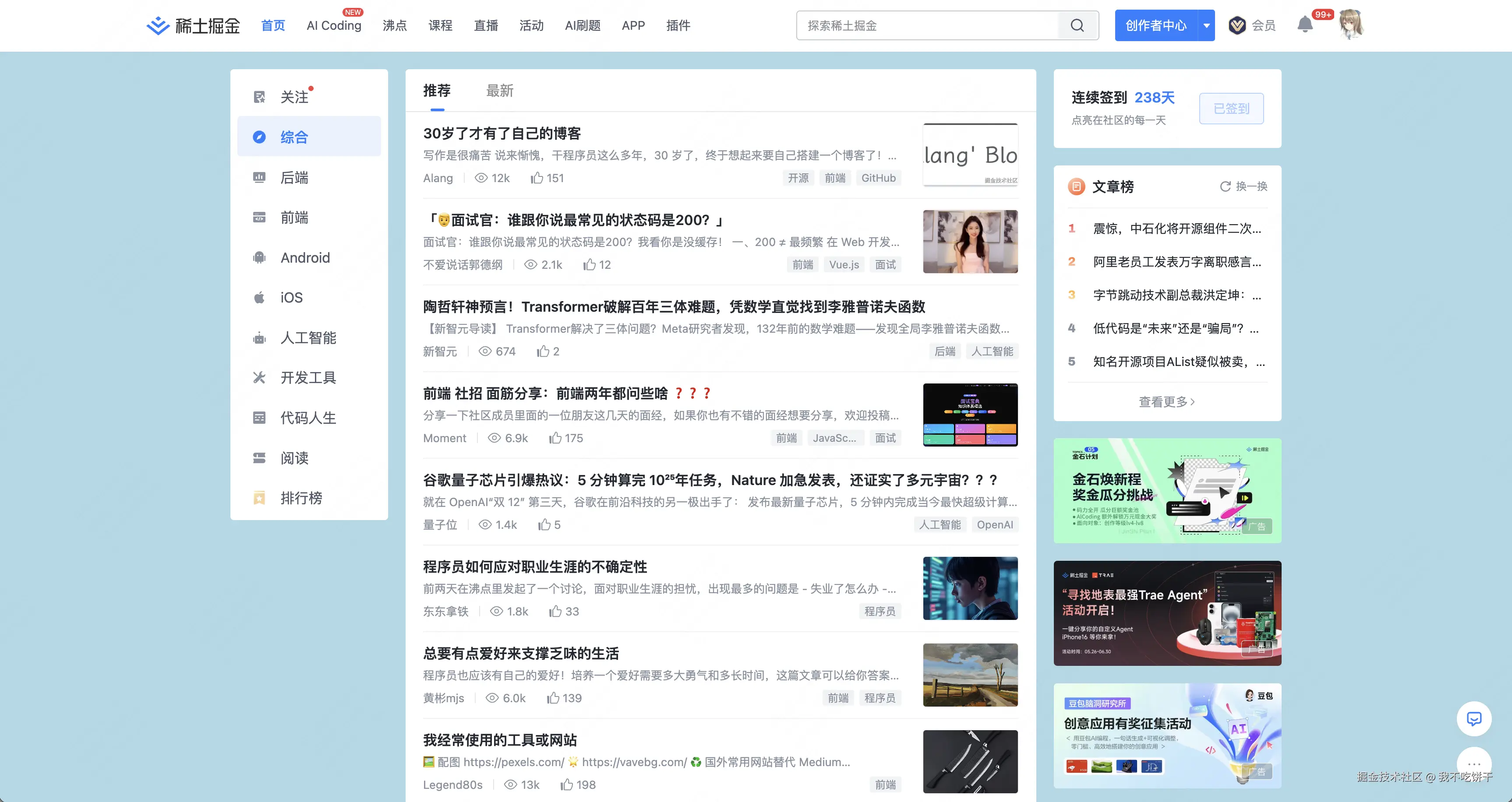Expand 查看更多 in article ranking

(1166, 401)
